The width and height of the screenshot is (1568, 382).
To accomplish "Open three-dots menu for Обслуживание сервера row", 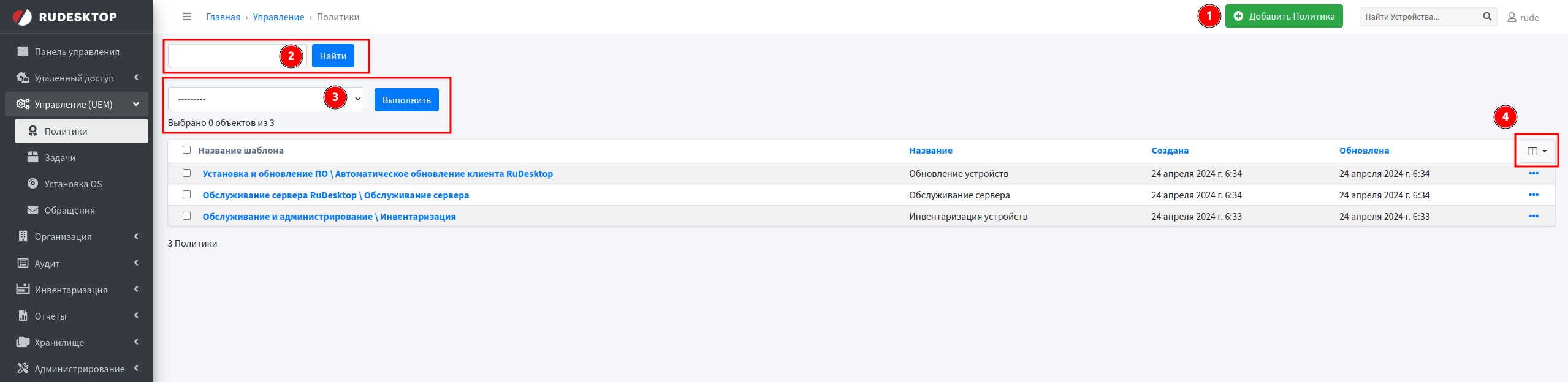I will click(1533, 195).
